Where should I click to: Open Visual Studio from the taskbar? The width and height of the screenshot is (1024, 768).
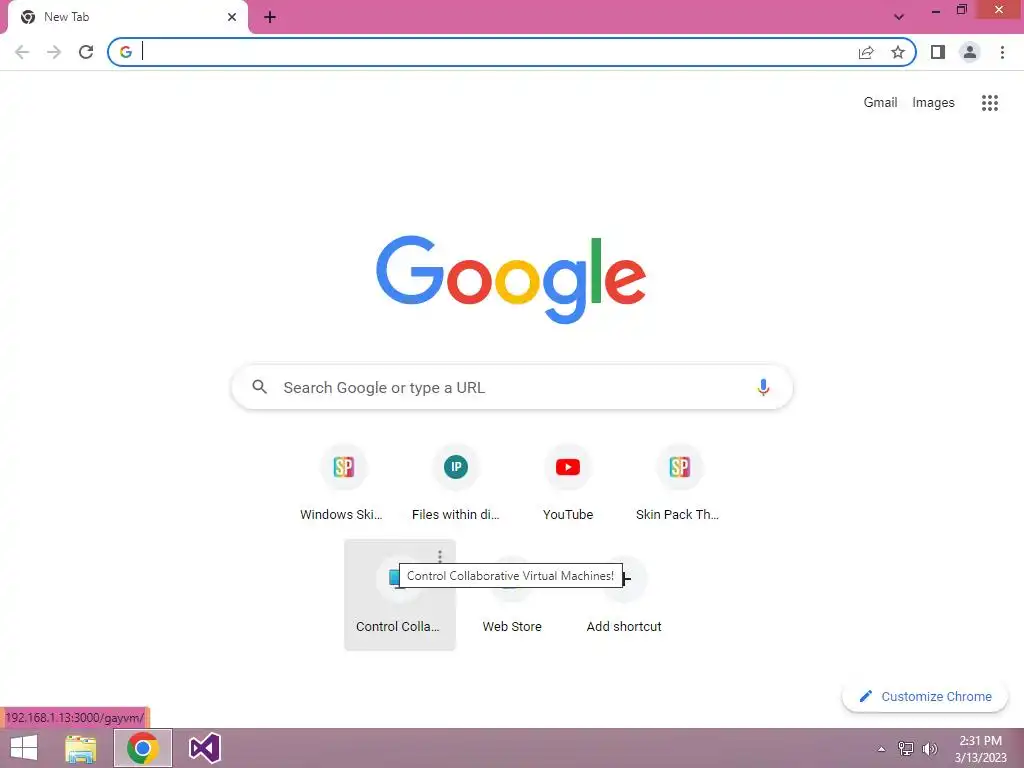[x=204, y=748]
